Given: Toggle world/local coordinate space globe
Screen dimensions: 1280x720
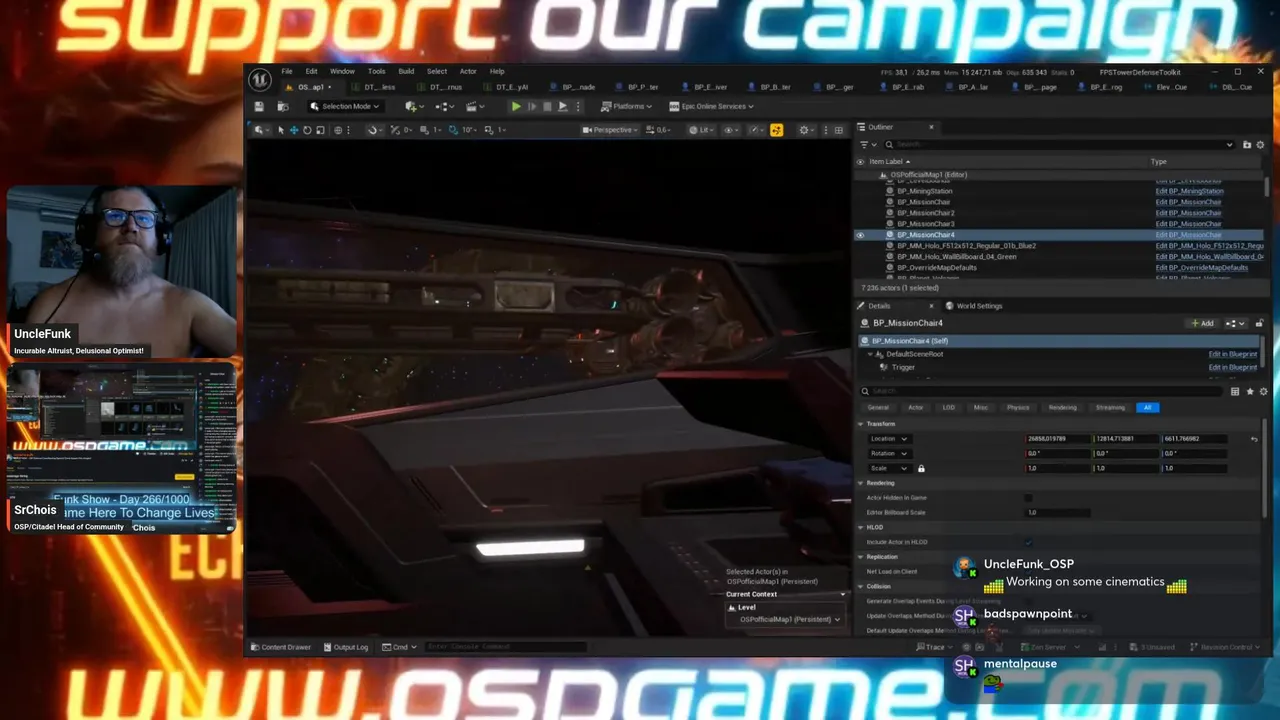Looking at the screenshot, I should point(338,130).
